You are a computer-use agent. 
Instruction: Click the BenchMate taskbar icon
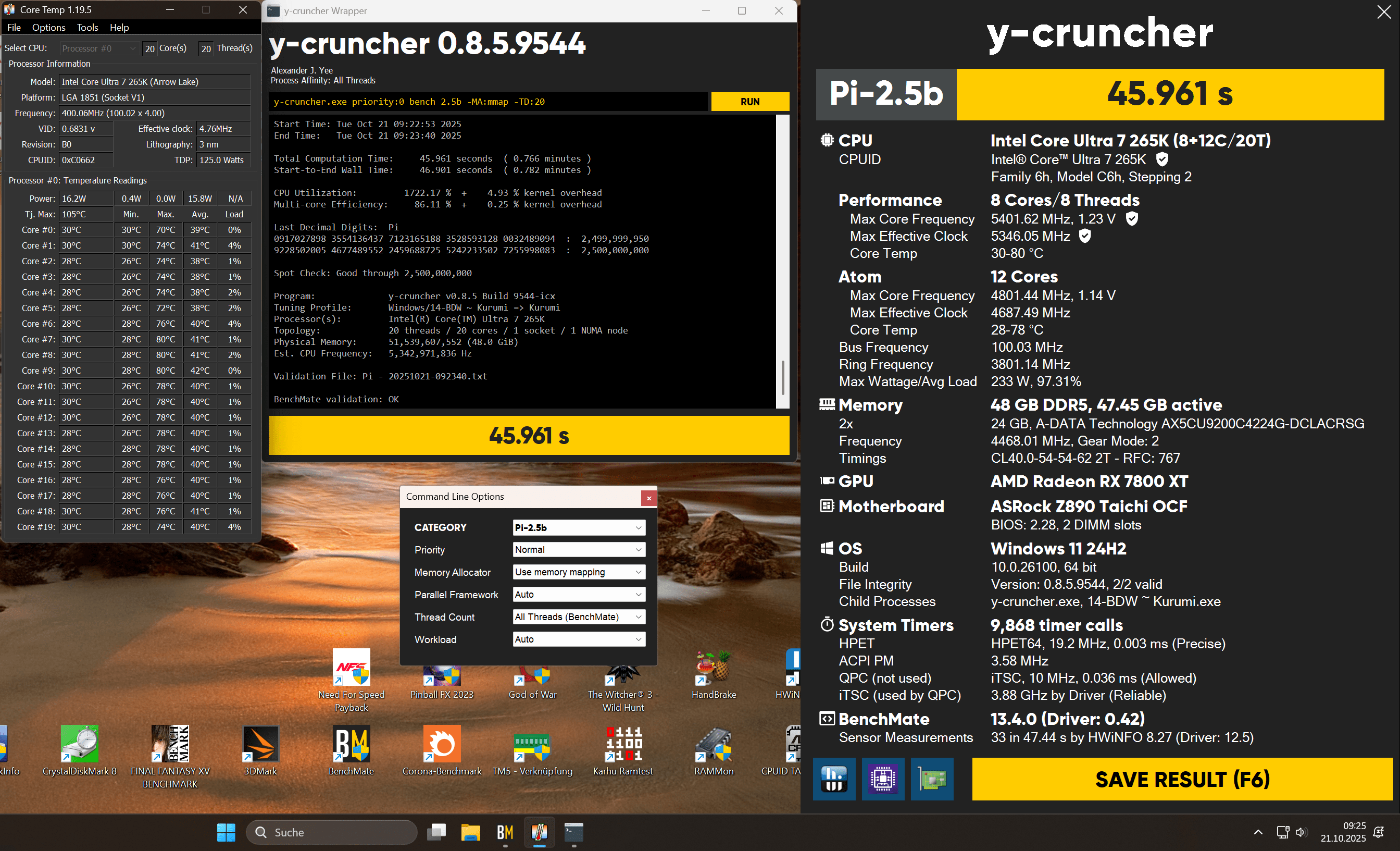pos(505,832)
